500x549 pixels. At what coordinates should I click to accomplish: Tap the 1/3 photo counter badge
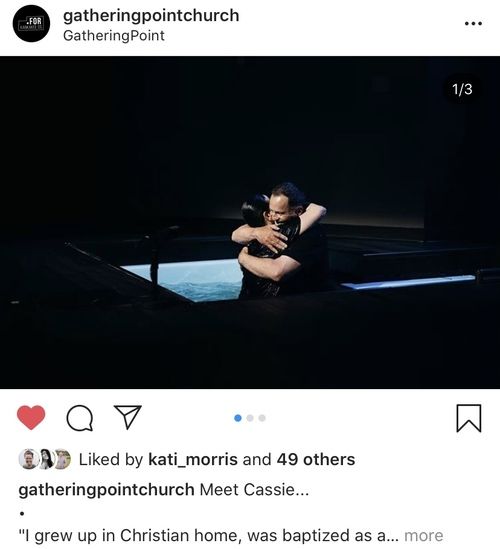(462, 89)
